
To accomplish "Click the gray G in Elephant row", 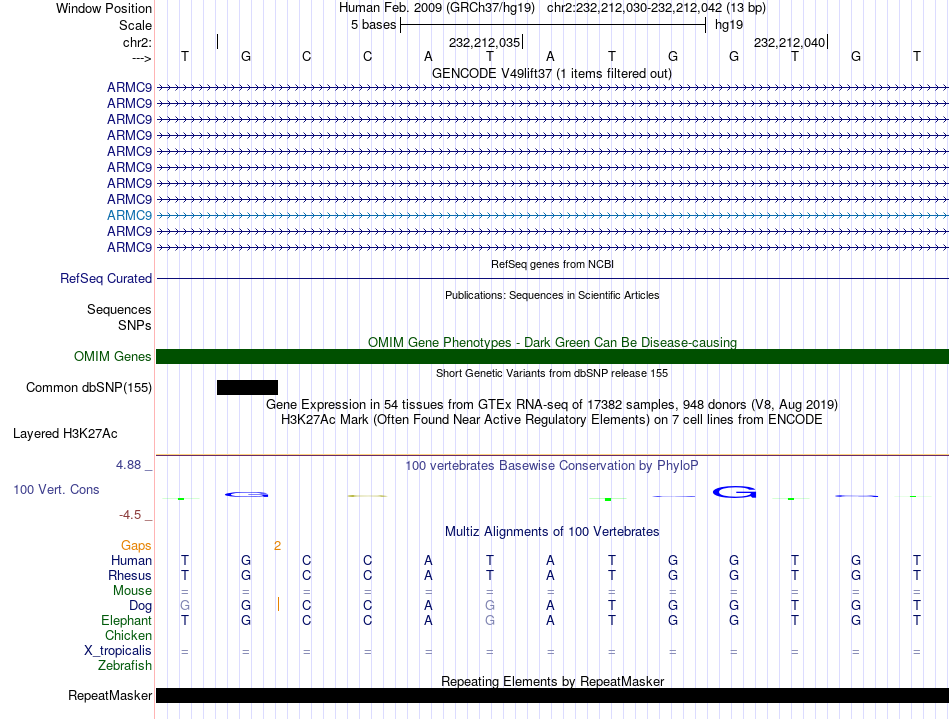I will click(x=490, y=620).
